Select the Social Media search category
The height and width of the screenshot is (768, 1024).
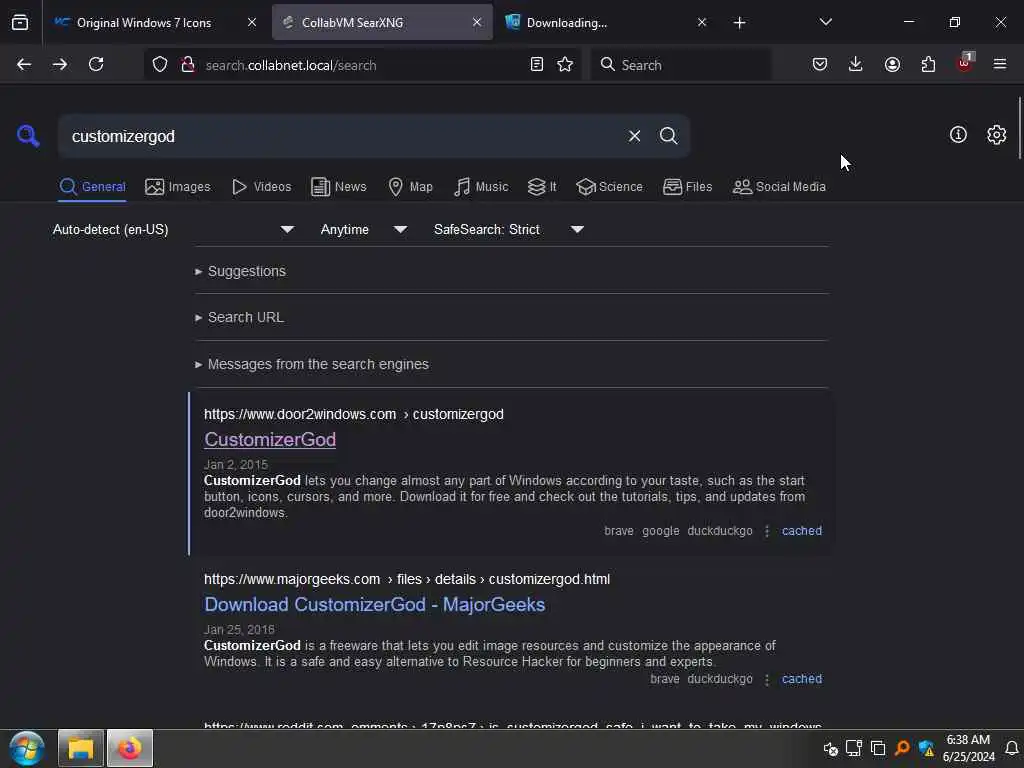pos(779,187)
